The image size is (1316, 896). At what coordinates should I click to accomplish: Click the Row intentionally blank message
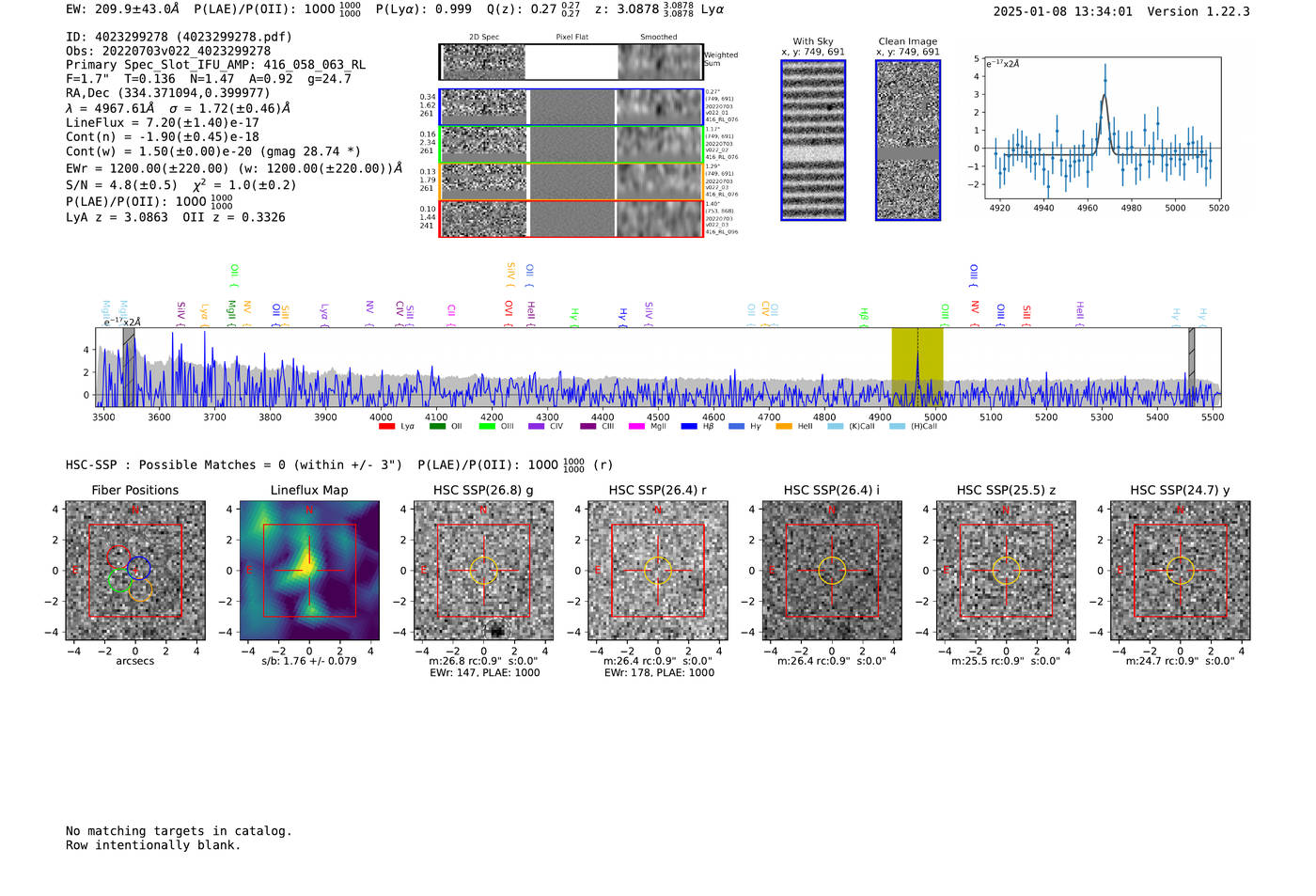(153, 845)
